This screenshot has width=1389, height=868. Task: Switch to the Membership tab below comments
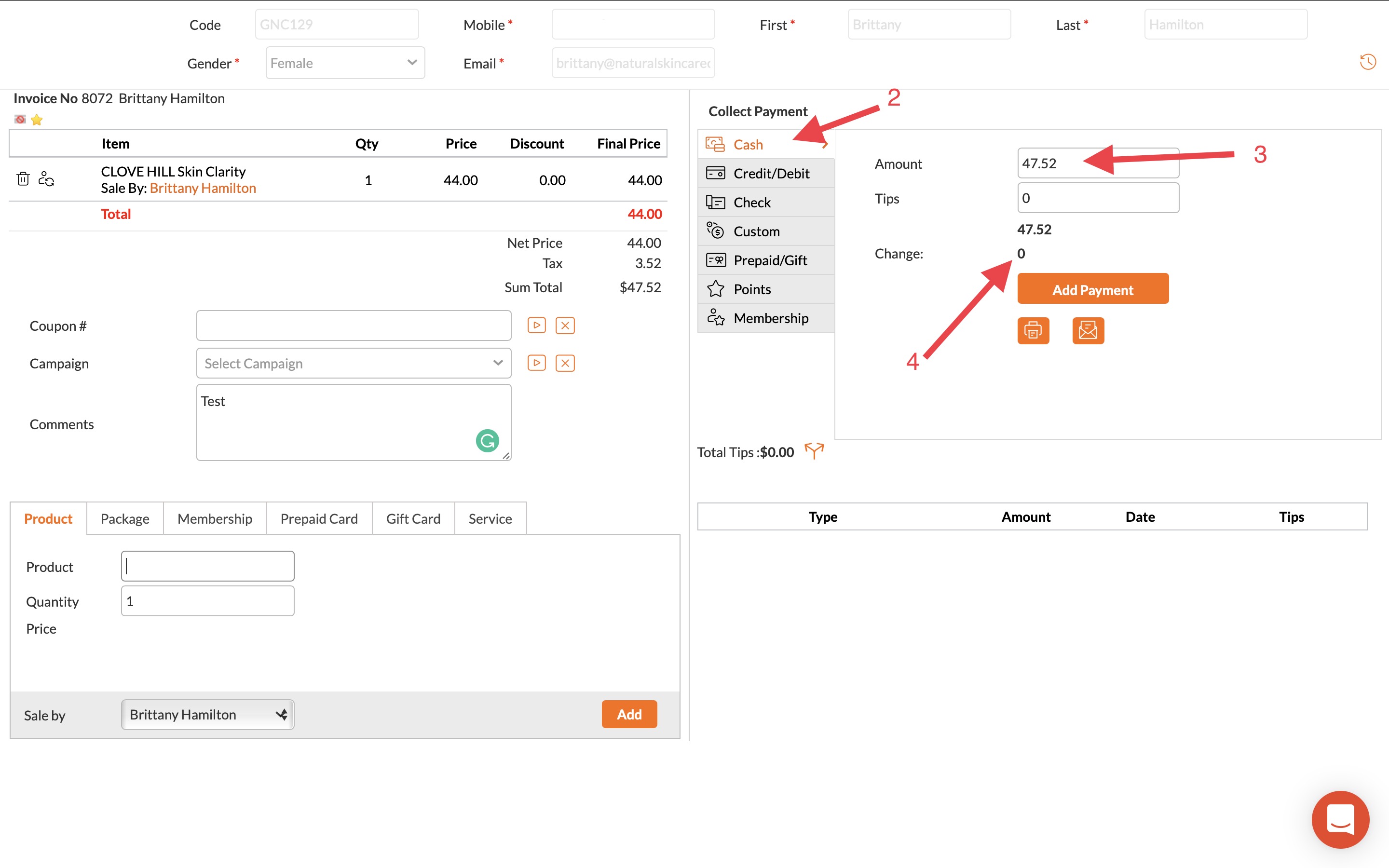[215, 518]
